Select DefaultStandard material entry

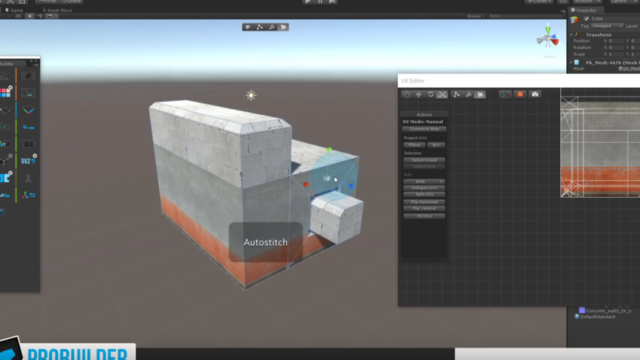tap(595, 317)
